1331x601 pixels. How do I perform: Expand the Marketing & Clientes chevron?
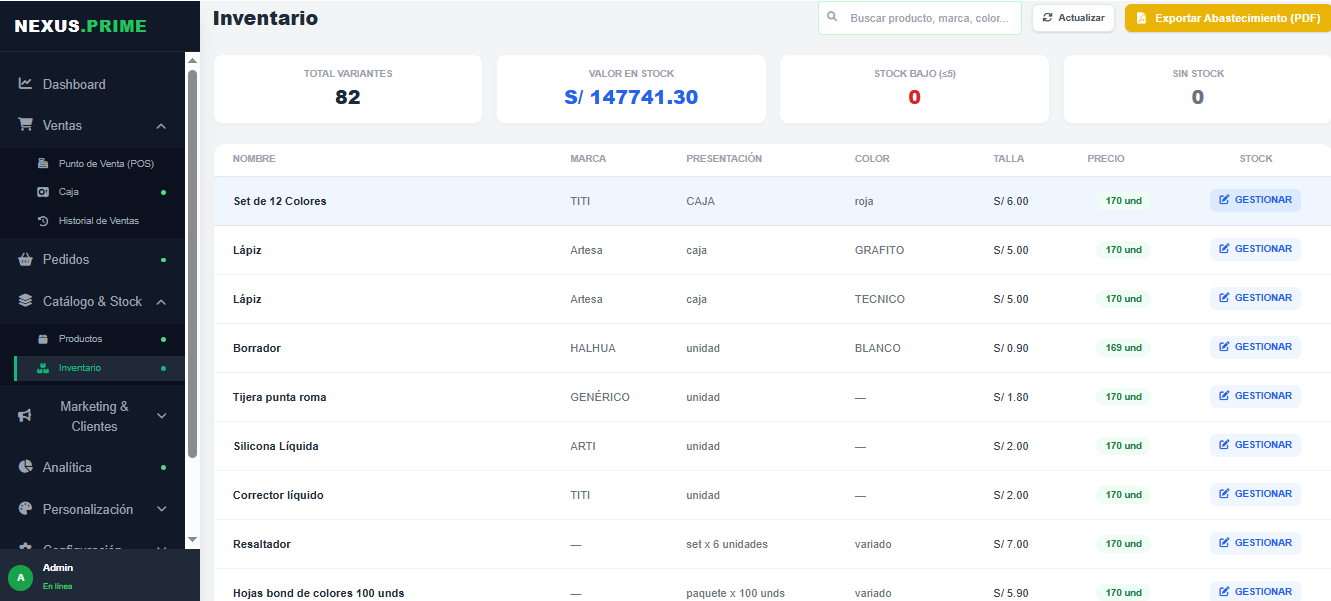[x=161, y=416]
